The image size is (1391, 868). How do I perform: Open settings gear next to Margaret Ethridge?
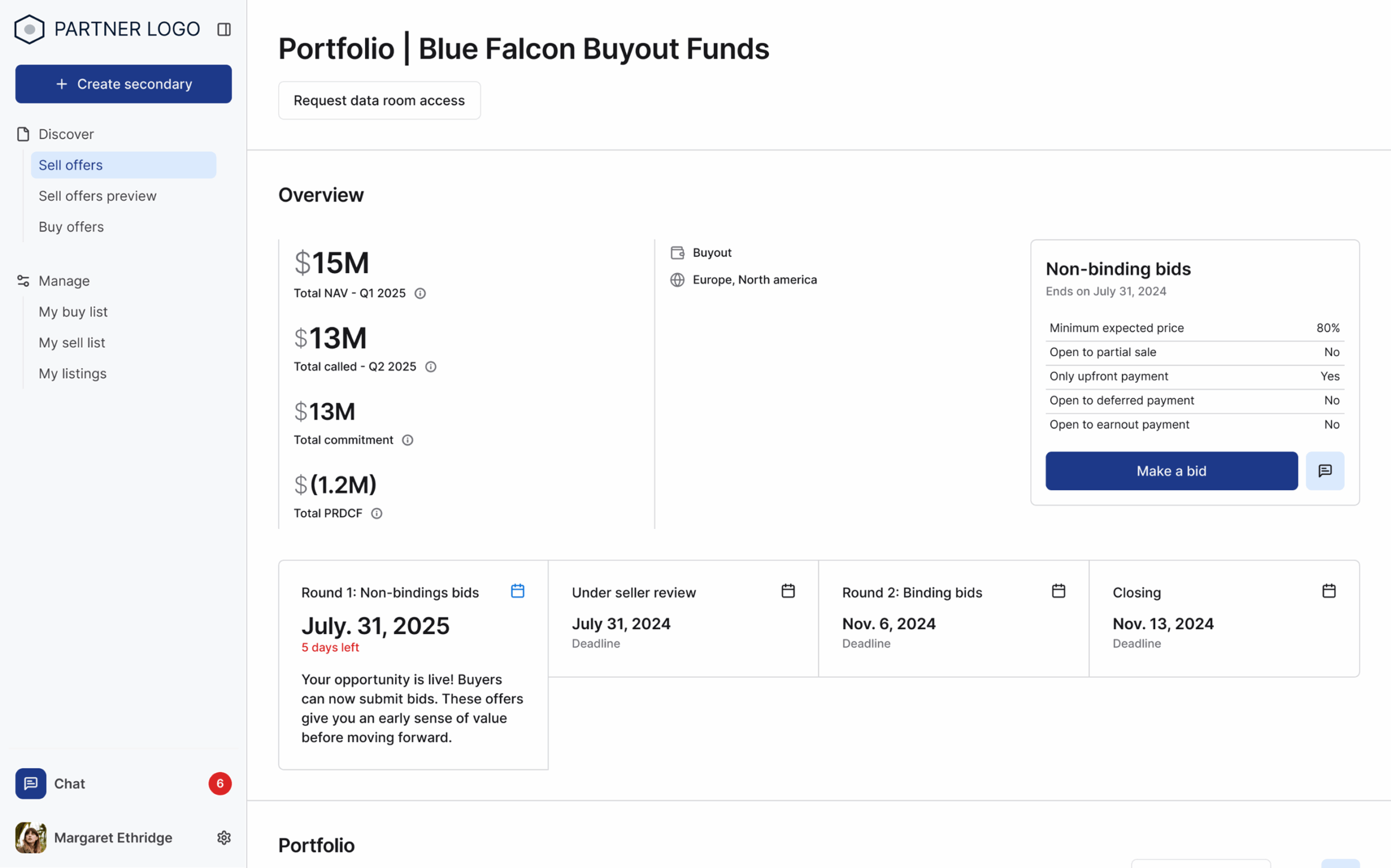click(x=224, y=838)
